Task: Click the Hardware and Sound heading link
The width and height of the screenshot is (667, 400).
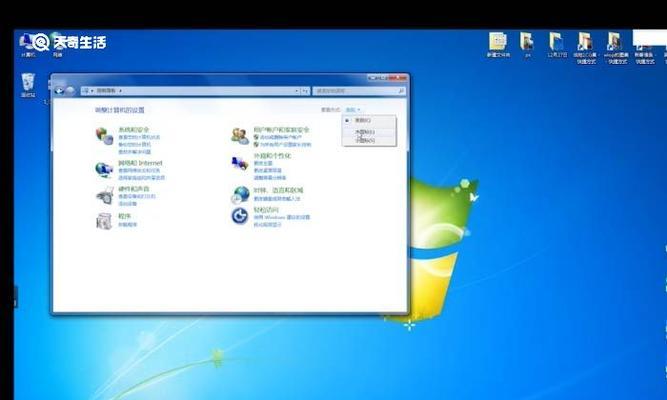Action: [134, 189]
